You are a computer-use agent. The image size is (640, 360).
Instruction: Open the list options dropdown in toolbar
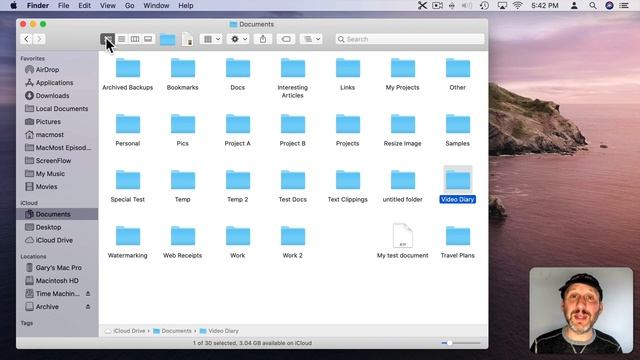coord(312,39)
